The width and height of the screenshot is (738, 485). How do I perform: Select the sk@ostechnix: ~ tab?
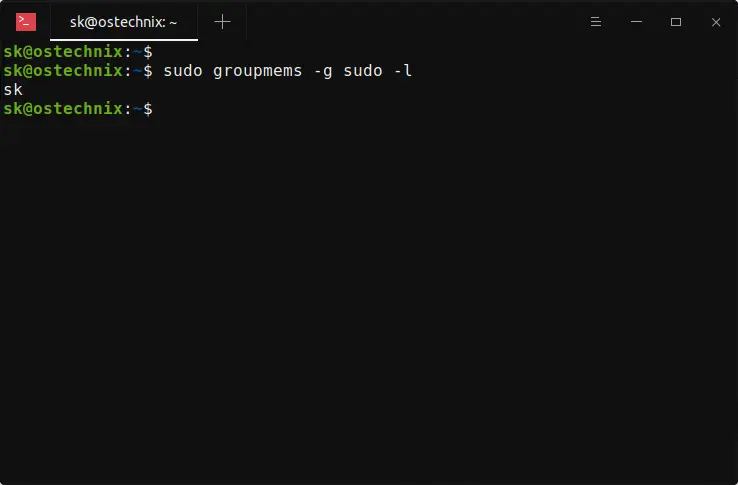point(123,21)
